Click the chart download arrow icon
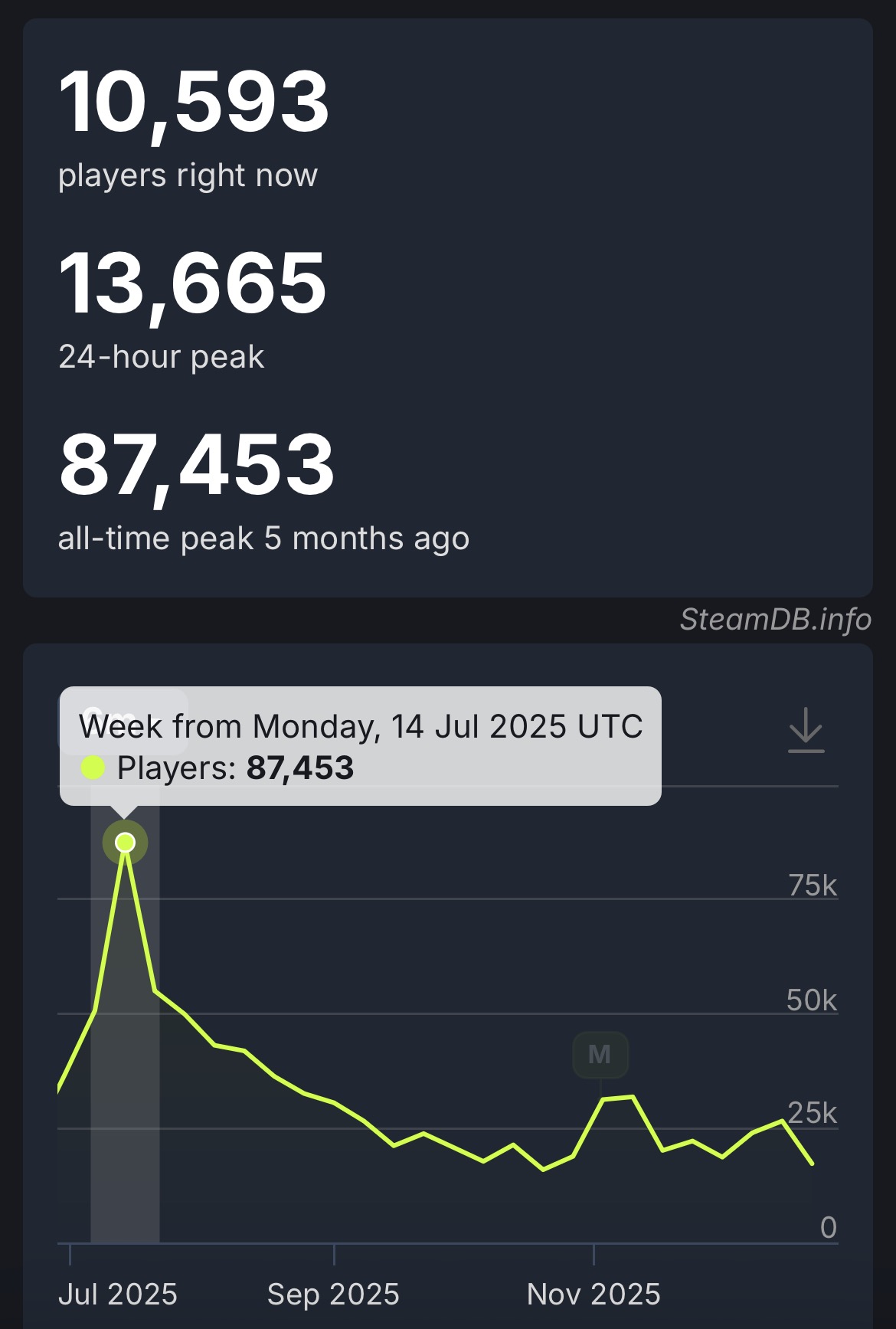 (806, 730)
